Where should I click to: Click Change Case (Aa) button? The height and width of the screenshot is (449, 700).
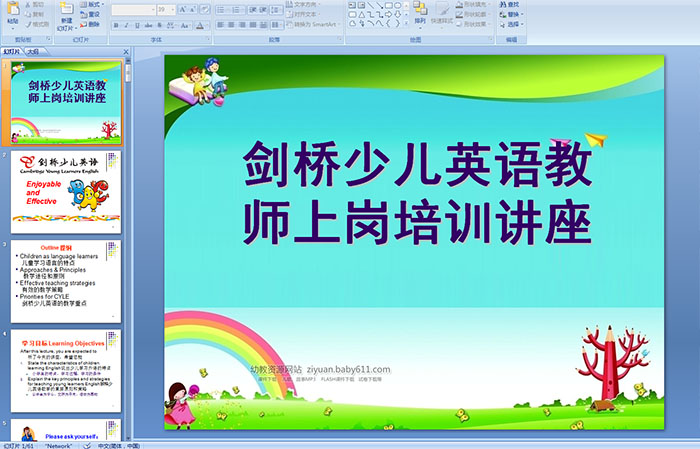pyautogui.click(x=185, y=25)
